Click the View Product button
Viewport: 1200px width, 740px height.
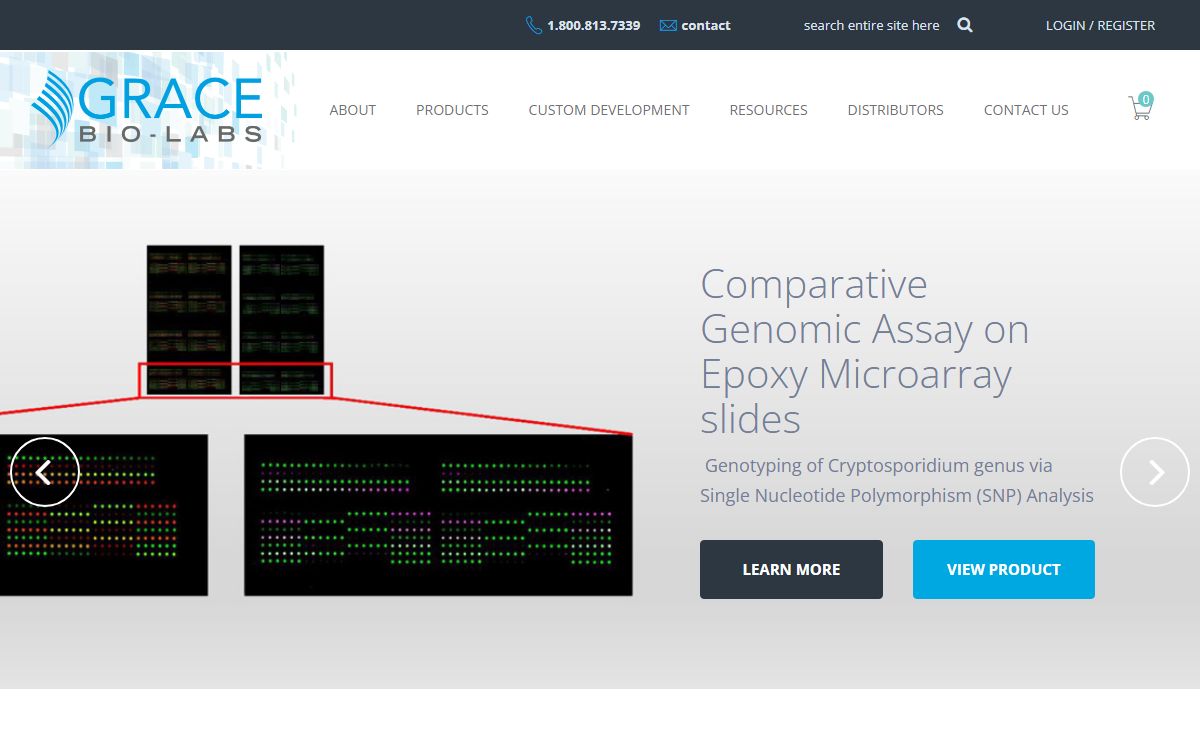tap(1003, 569)
